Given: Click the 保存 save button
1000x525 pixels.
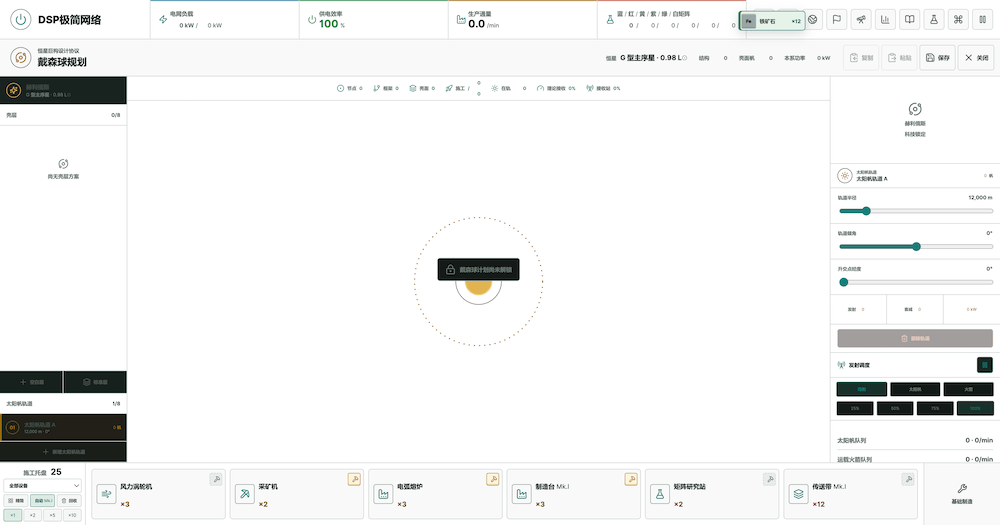Looking at the screenshot, I should click(x=938, y=57).
